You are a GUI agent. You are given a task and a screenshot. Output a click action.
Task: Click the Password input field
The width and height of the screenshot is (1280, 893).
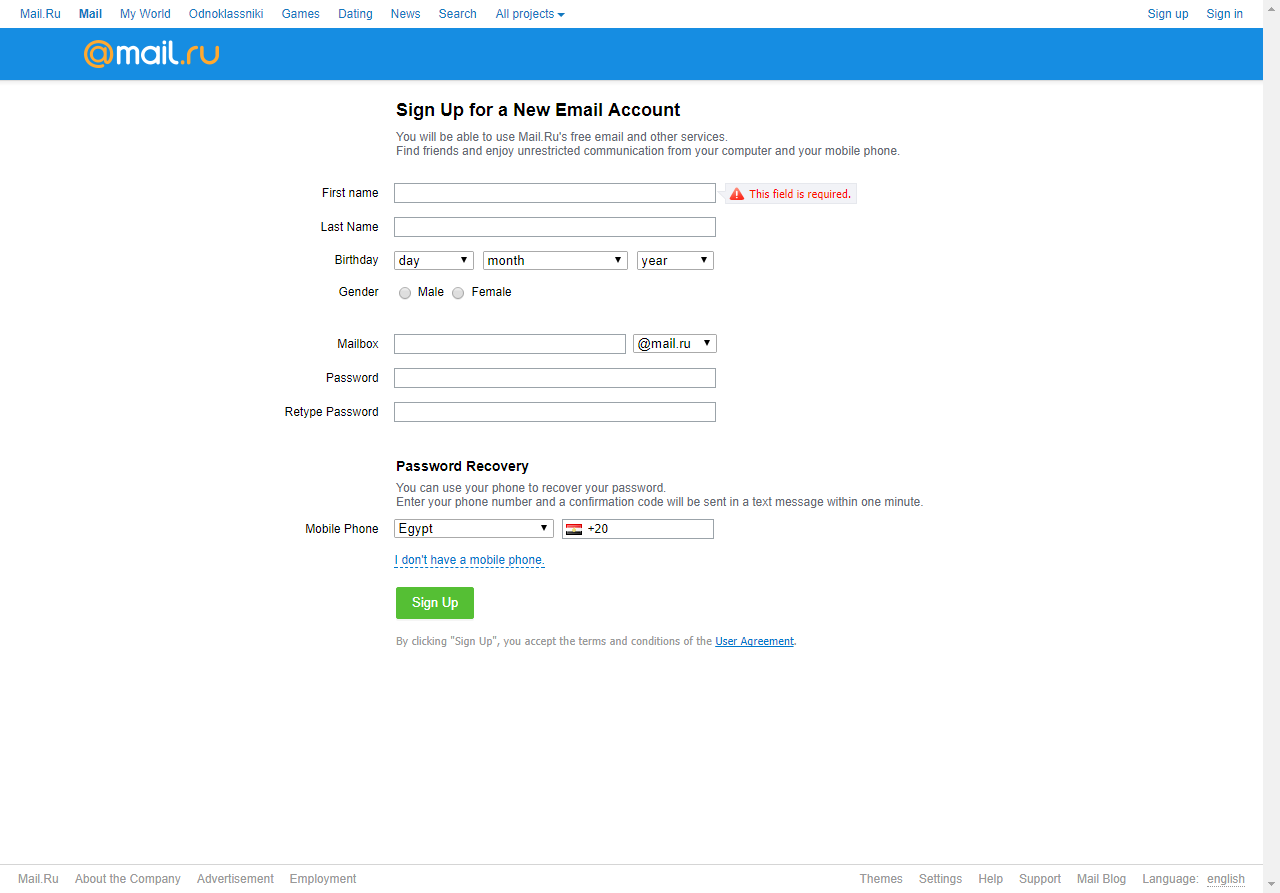coord(555,378)
